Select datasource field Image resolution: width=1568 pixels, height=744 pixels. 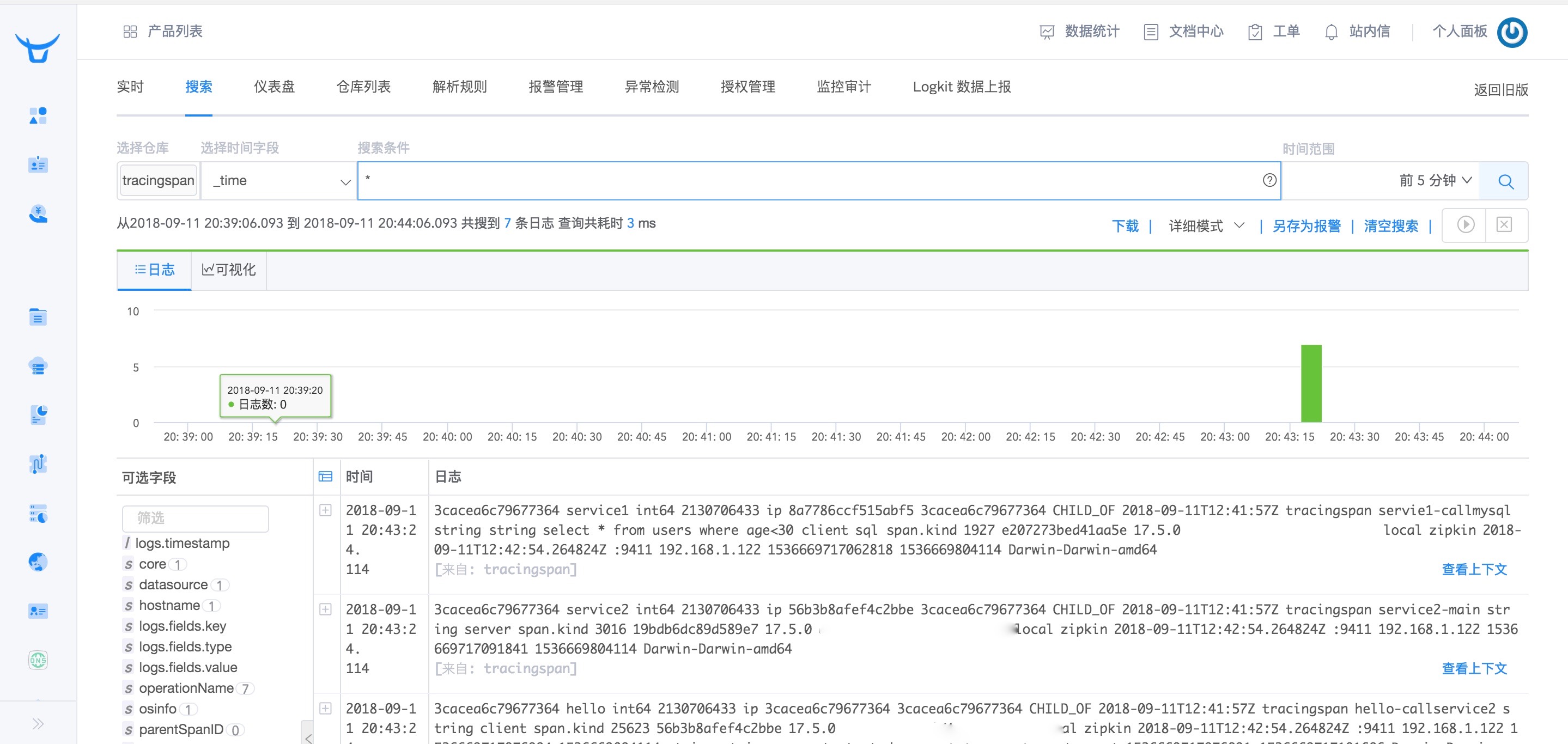coord(173,584)
